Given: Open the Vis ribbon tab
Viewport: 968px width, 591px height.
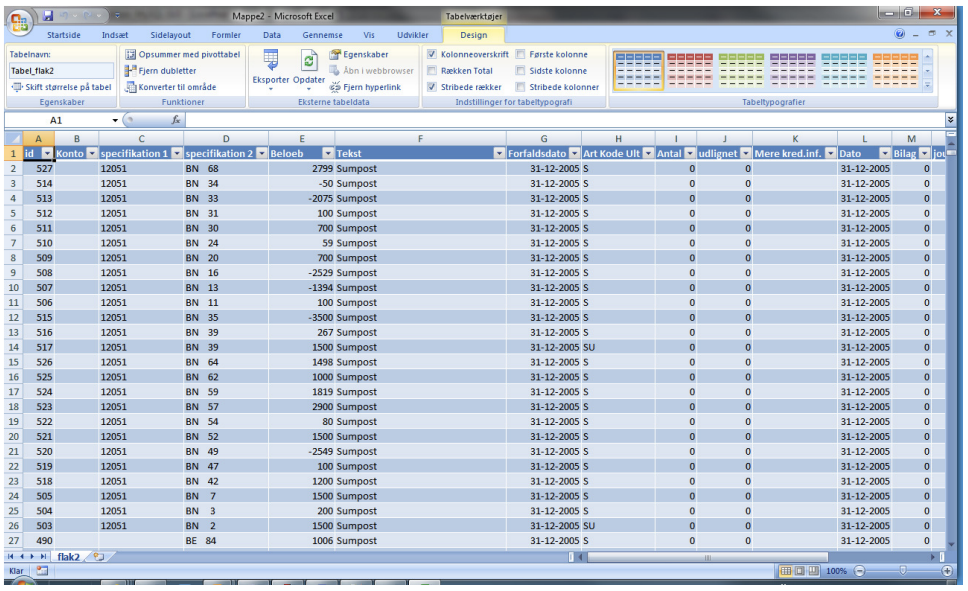Looking at the screenshot, I should point(369,35).
